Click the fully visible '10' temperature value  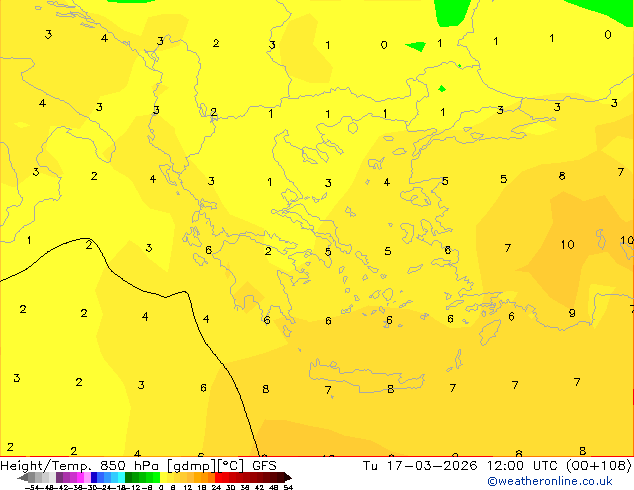[567, 245]
